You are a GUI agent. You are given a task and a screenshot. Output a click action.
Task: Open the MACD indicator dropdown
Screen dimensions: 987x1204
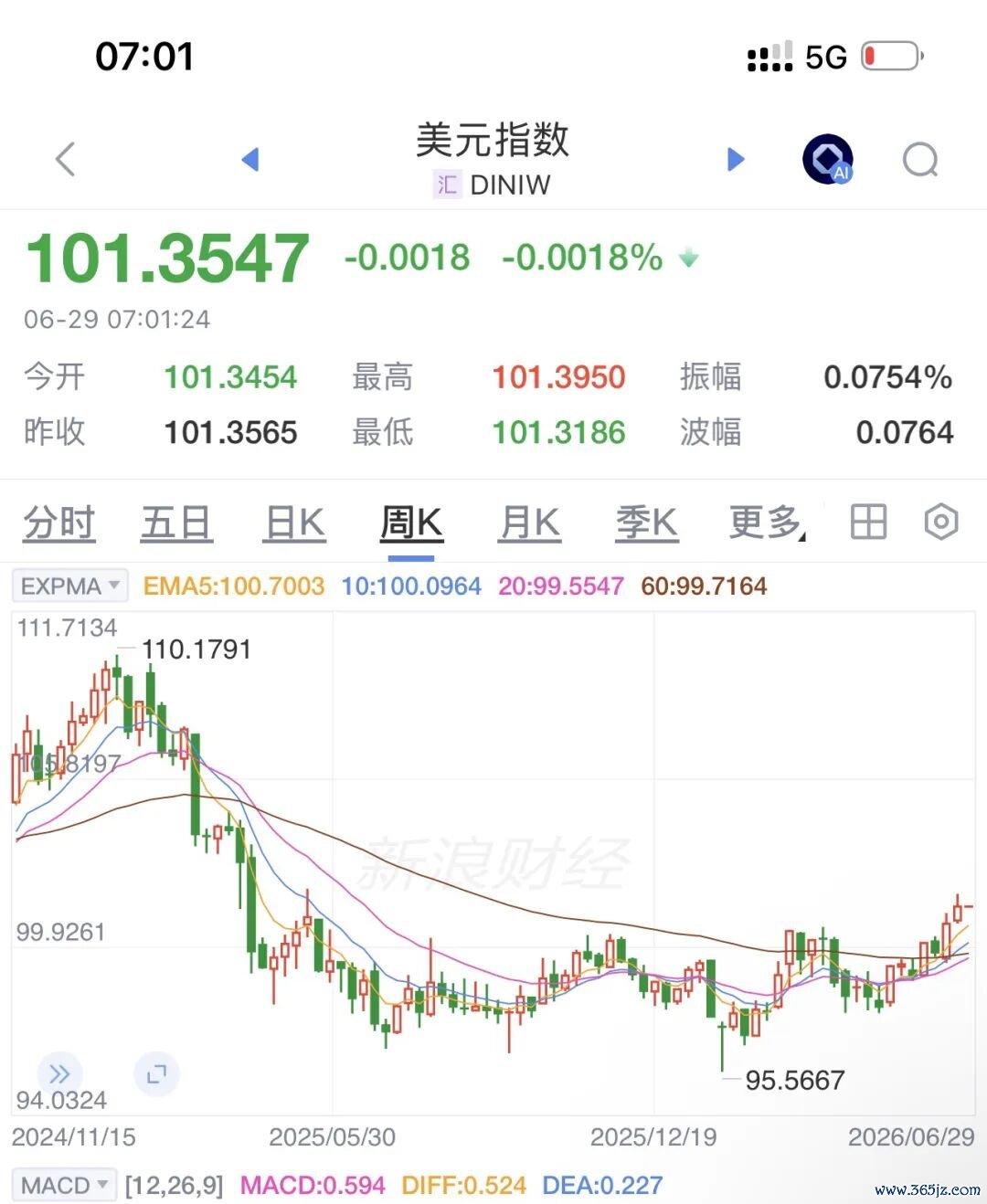pos(64,1185)
